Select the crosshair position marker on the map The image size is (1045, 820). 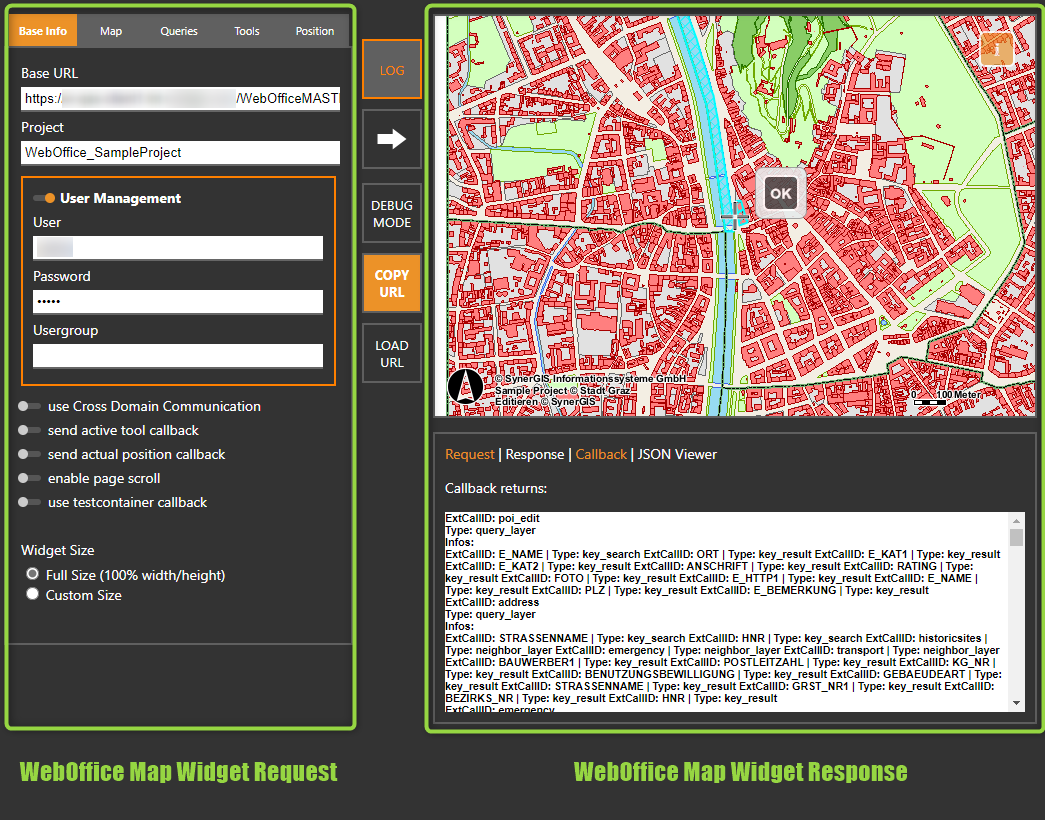735,216
